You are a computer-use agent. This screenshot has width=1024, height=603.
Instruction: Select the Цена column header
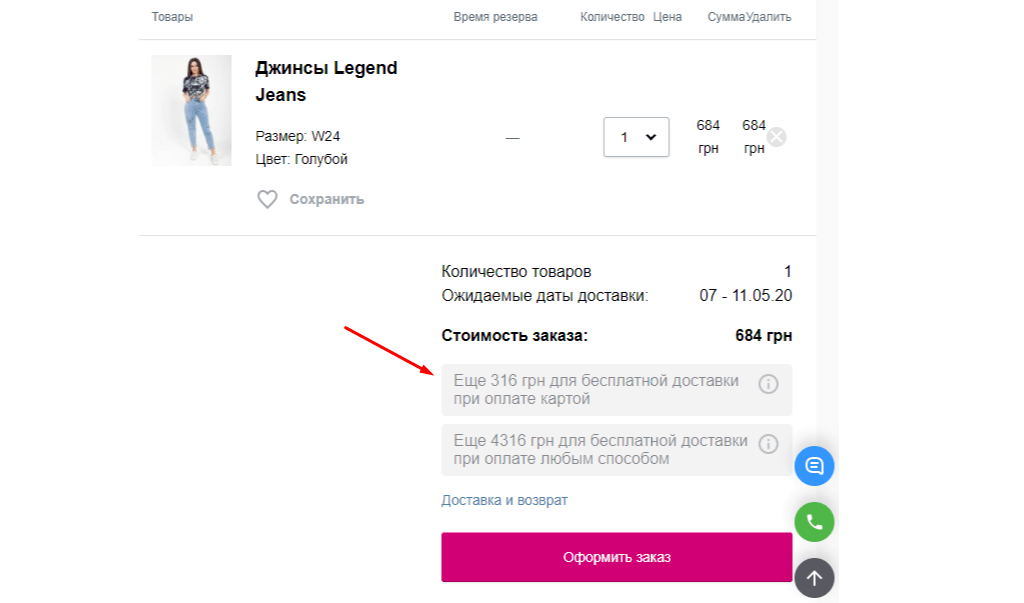point(668,17)
